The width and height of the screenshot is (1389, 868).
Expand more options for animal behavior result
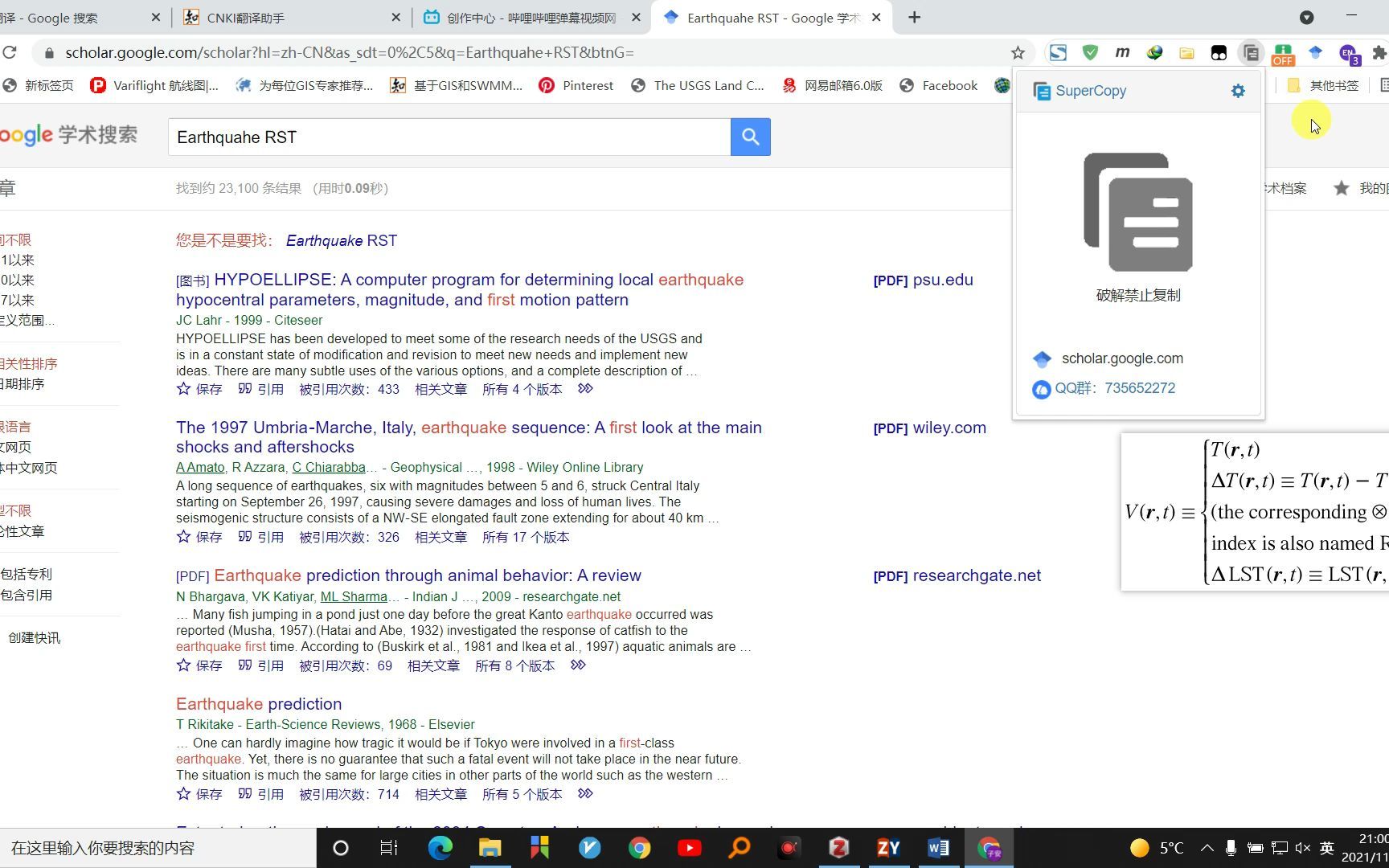578,665
